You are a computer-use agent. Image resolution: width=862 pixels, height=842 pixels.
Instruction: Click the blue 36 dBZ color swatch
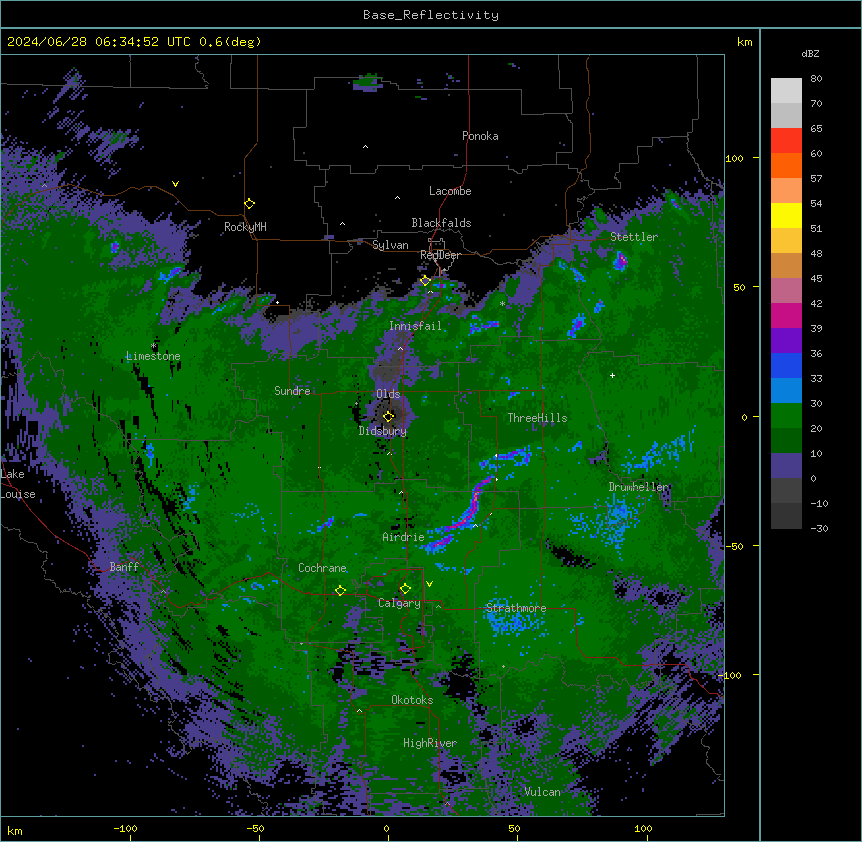786,365
